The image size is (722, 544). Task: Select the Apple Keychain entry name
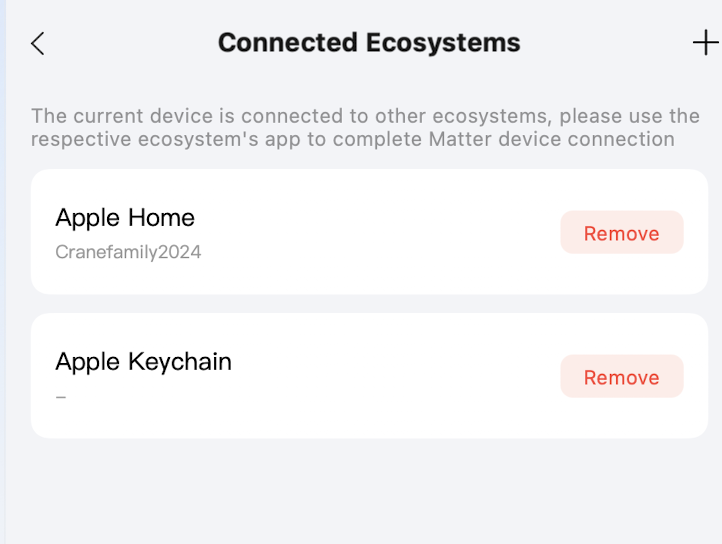point(143,361)
